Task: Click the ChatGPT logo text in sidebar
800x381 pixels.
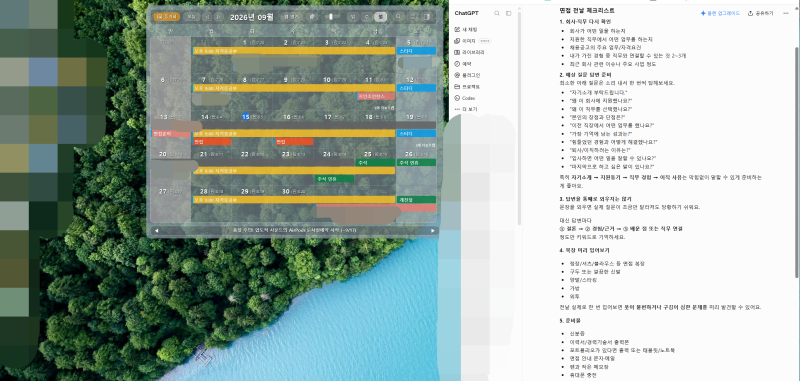Action: (x=466, y=13)
